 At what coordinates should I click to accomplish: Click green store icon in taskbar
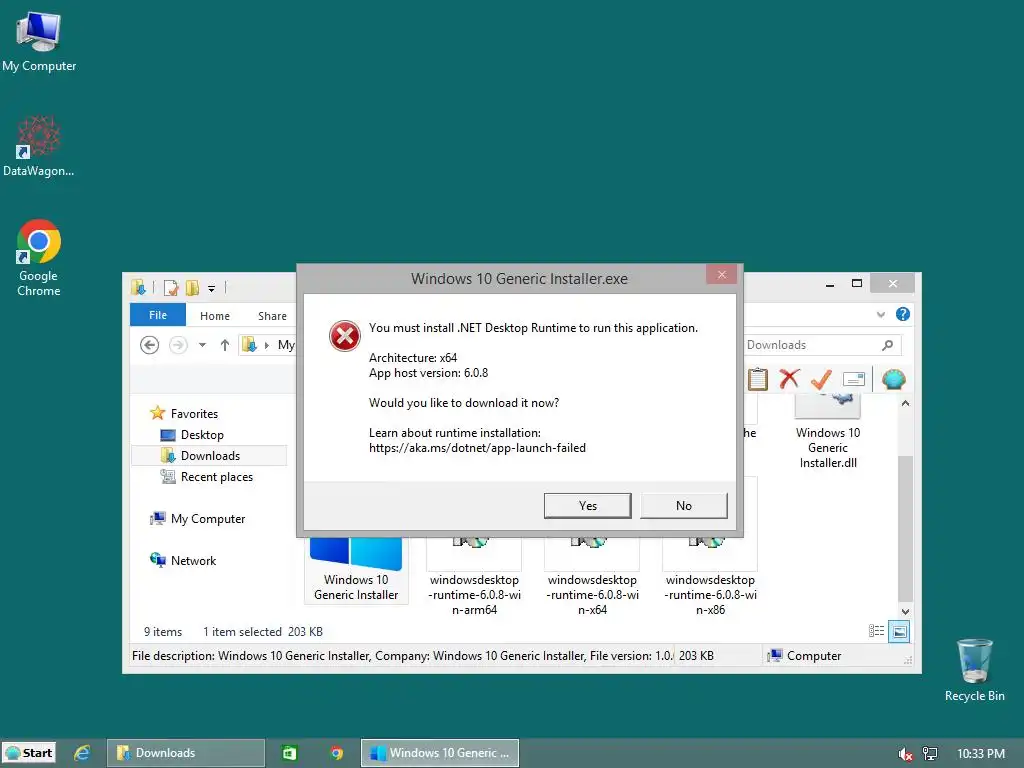(x=289, y=753)
